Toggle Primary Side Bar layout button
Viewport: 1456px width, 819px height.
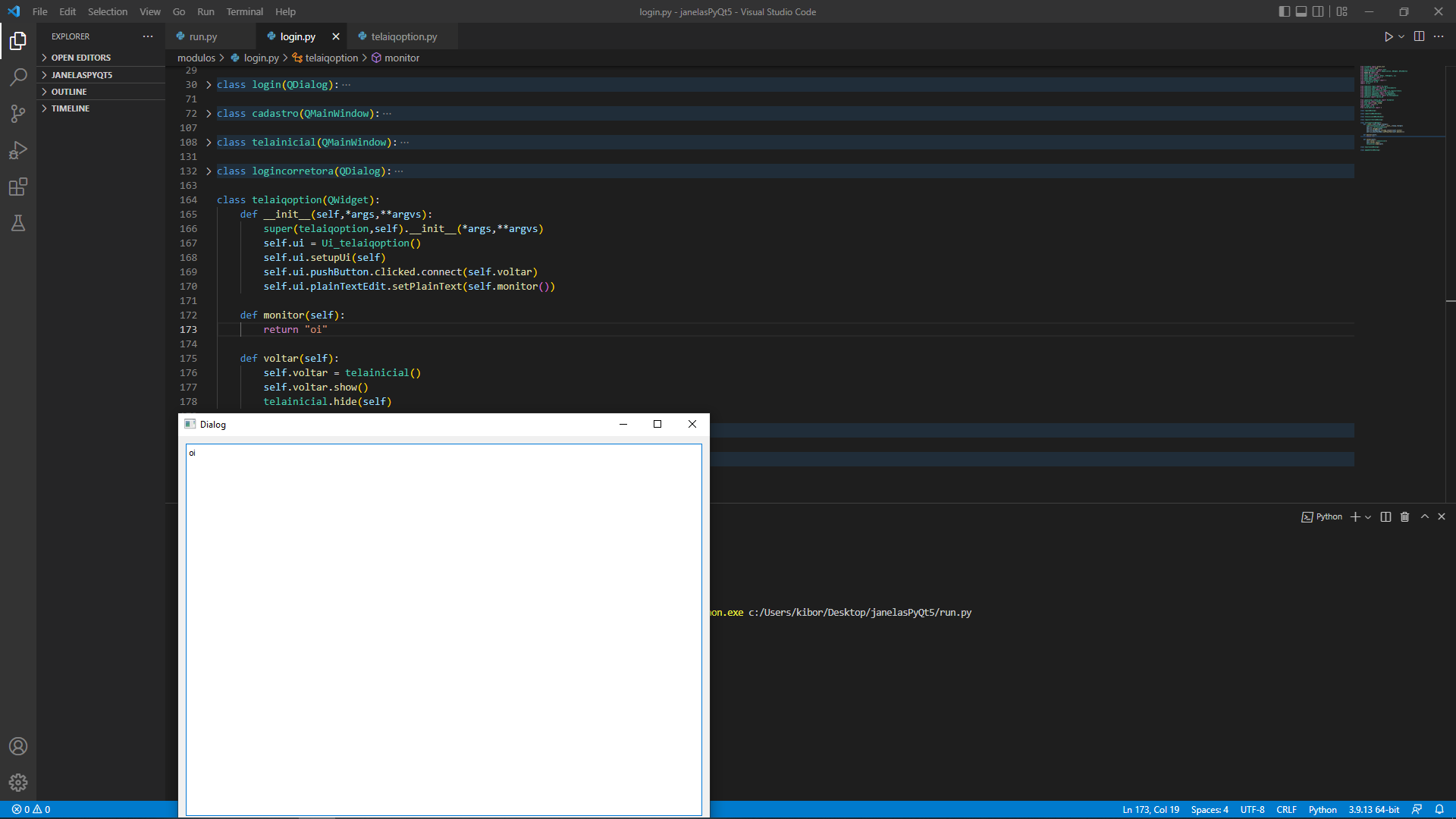click(x=1284, y=11)
